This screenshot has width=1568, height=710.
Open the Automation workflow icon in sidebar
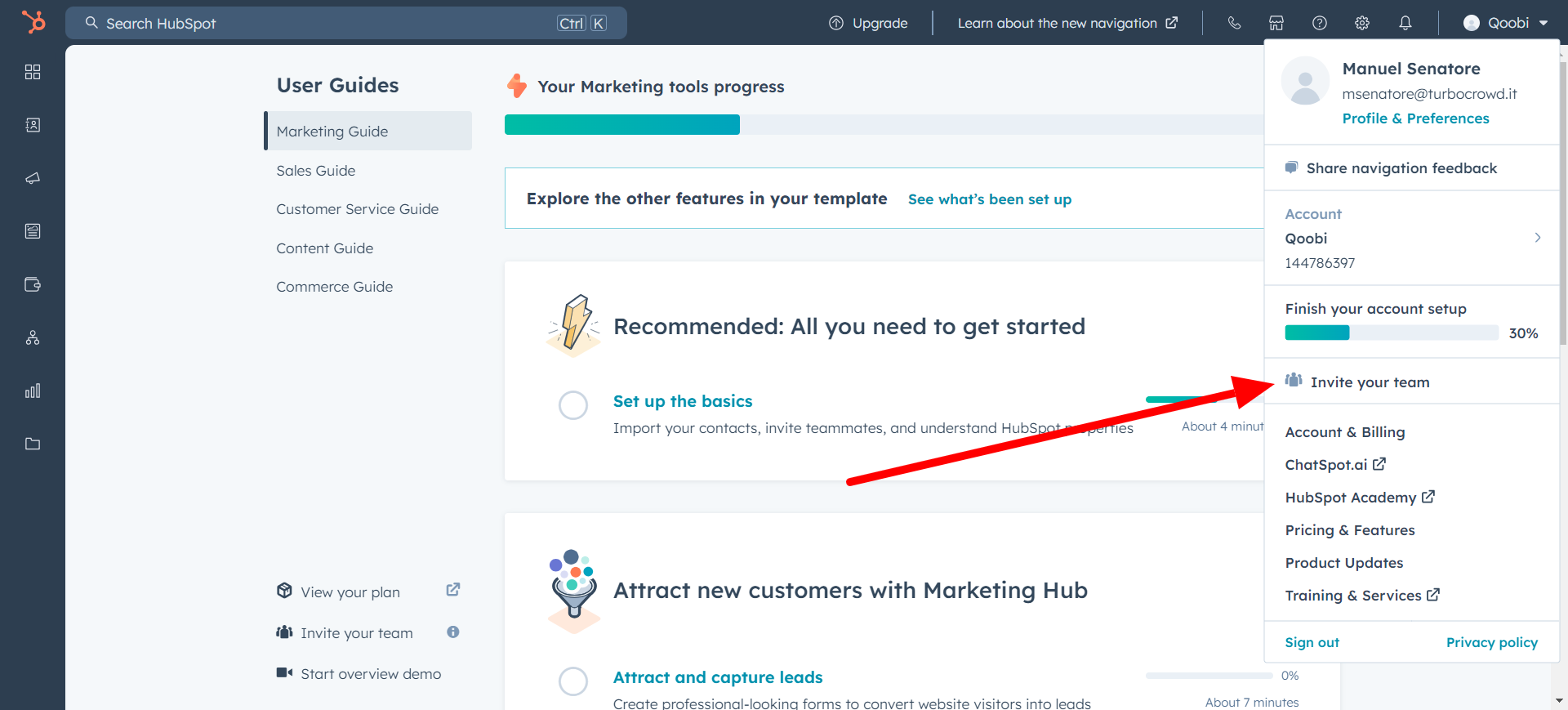click(33, 337)
